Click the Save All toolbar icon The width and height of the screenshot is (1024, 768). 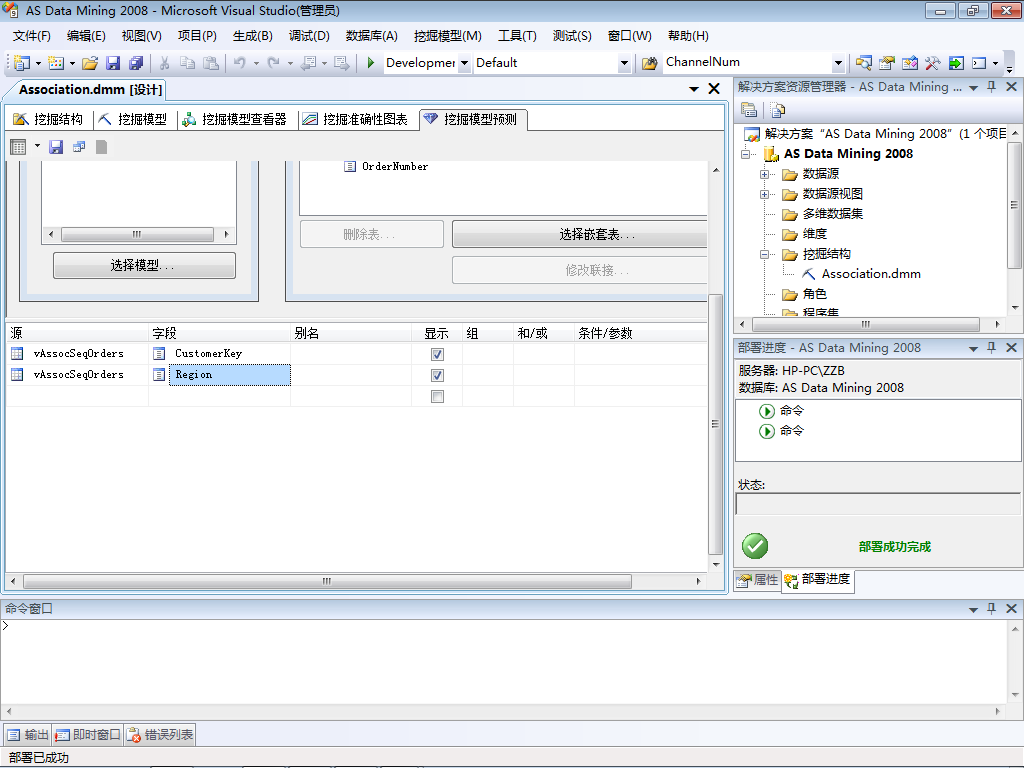tap(136, 63)
